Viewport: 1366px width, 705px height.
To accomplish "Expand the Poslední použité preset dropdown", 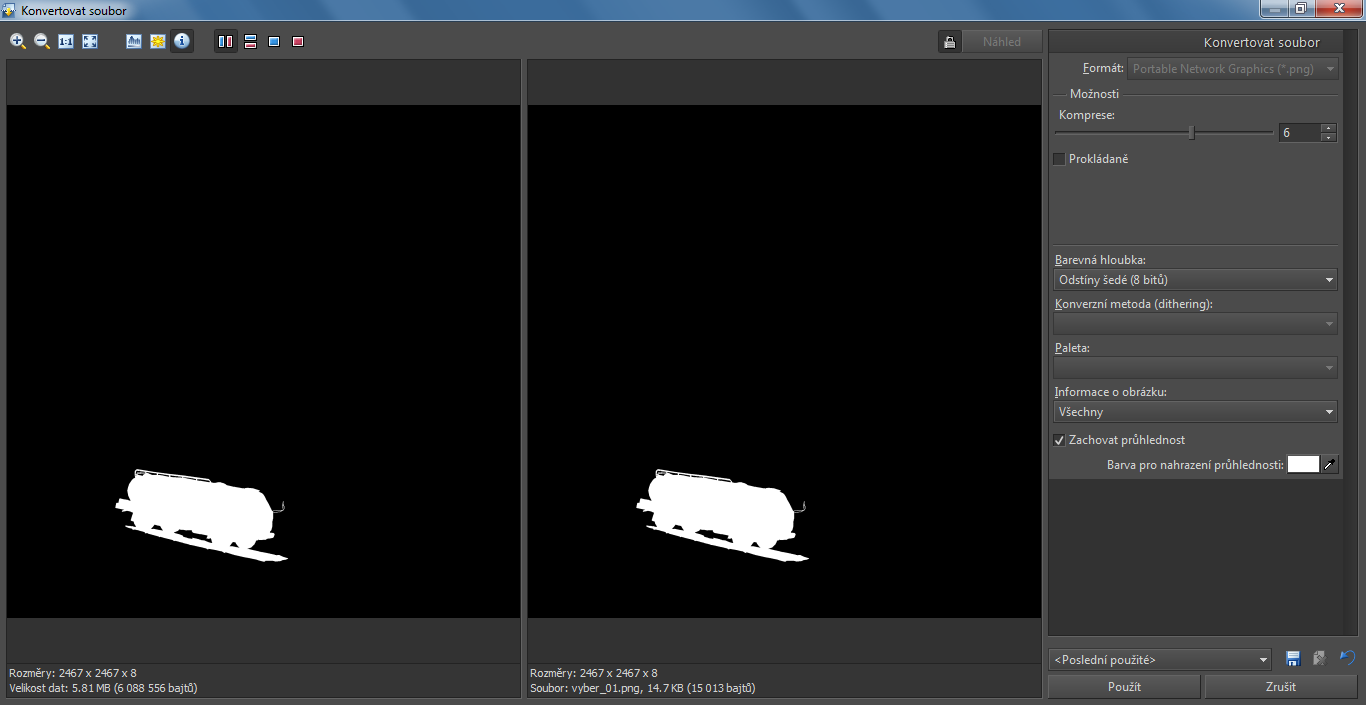I will coord(1161,660).
